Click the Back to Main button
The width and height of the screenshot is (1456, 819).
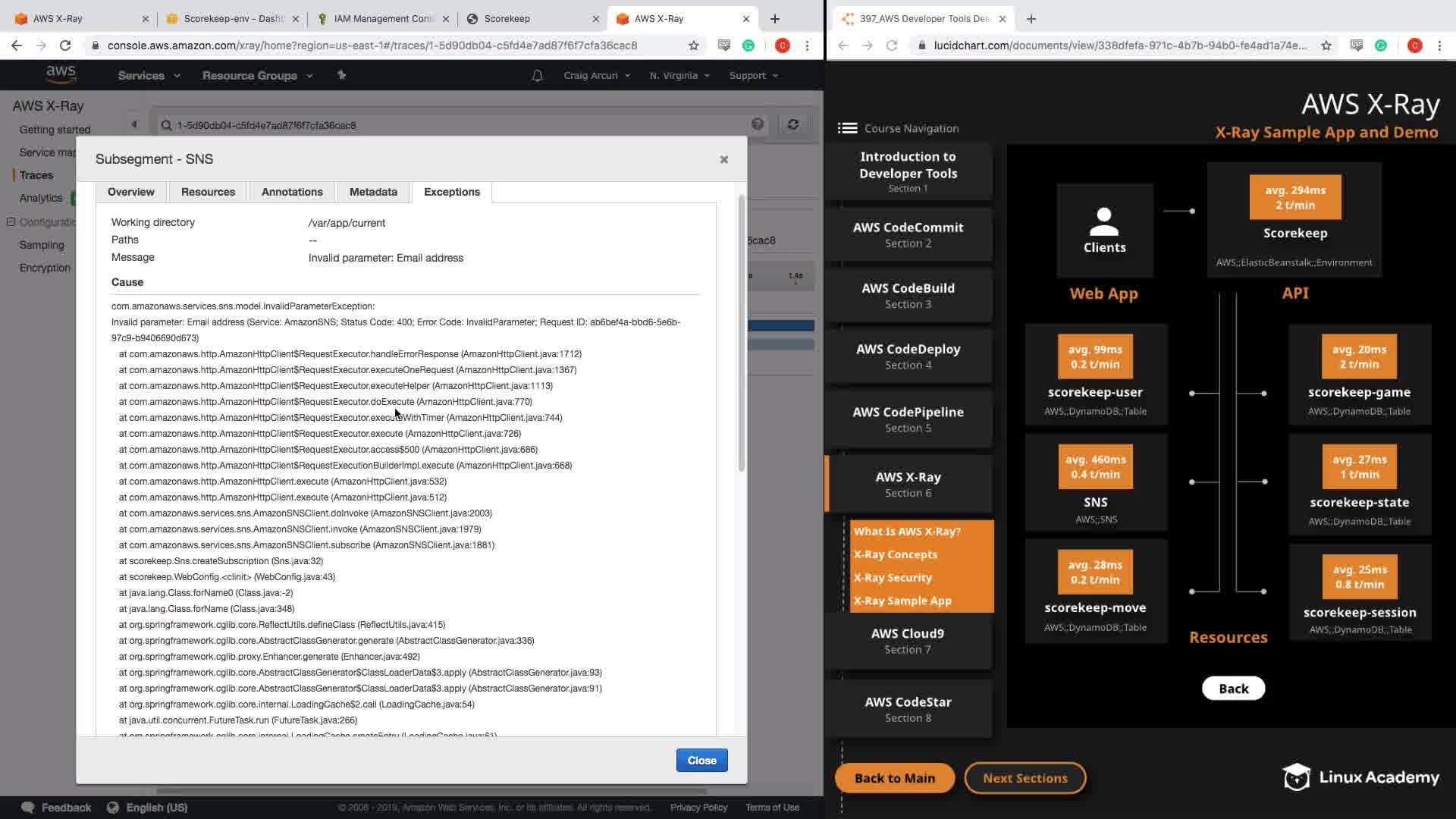(x=894, y=778)
